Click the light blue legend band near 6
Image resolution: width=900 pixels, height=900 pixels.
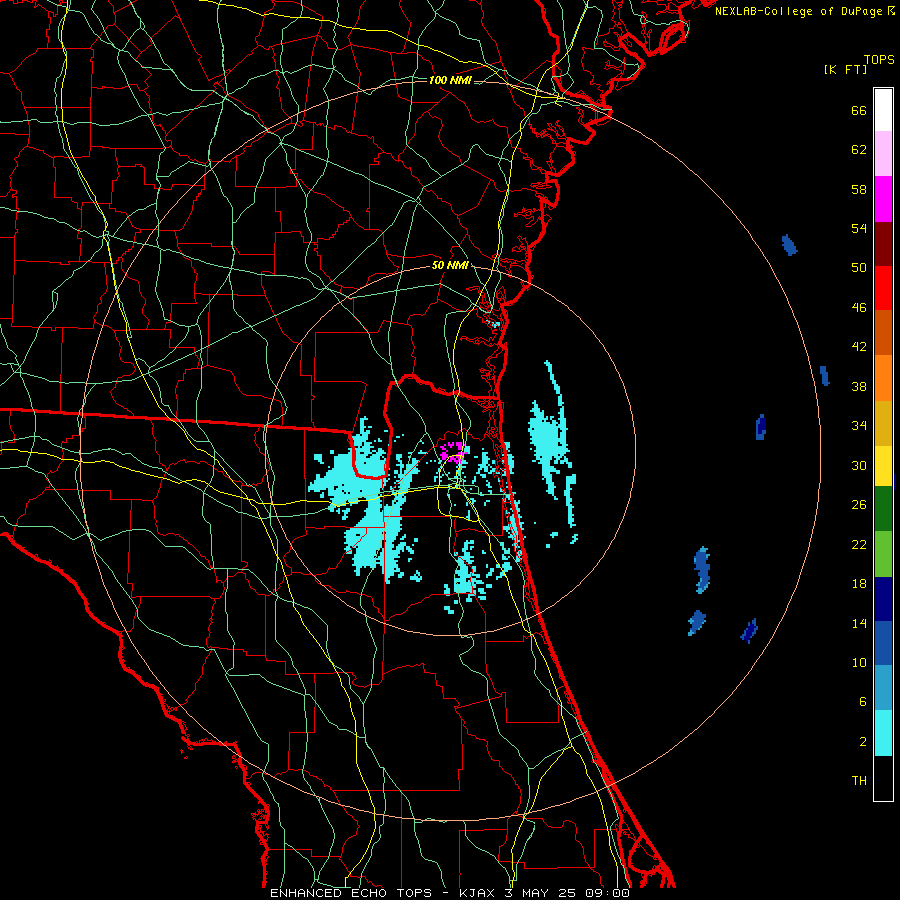pyautogui.click(x=883, y=688)
